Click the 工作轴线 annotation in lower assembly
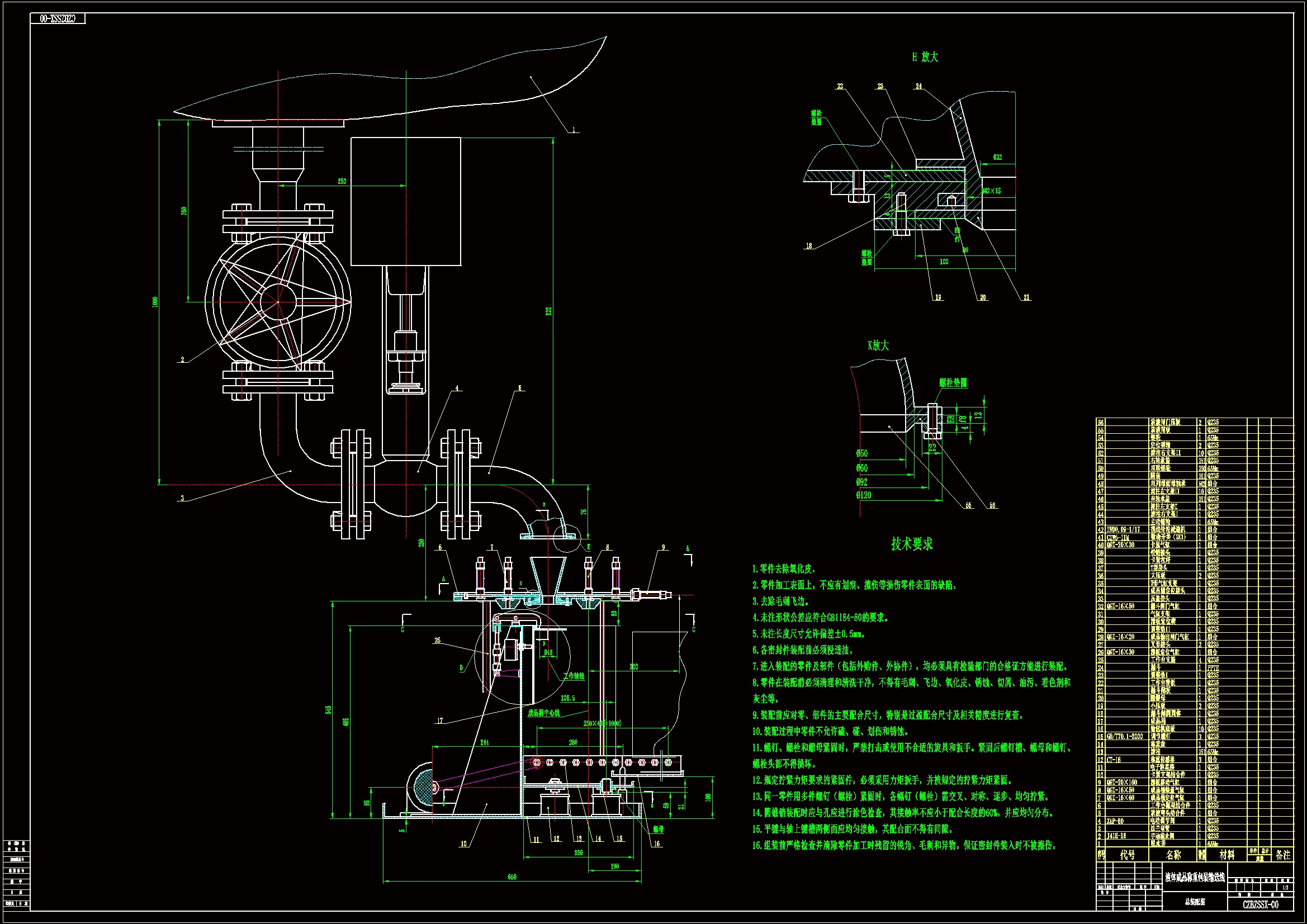 click(574, 676)
